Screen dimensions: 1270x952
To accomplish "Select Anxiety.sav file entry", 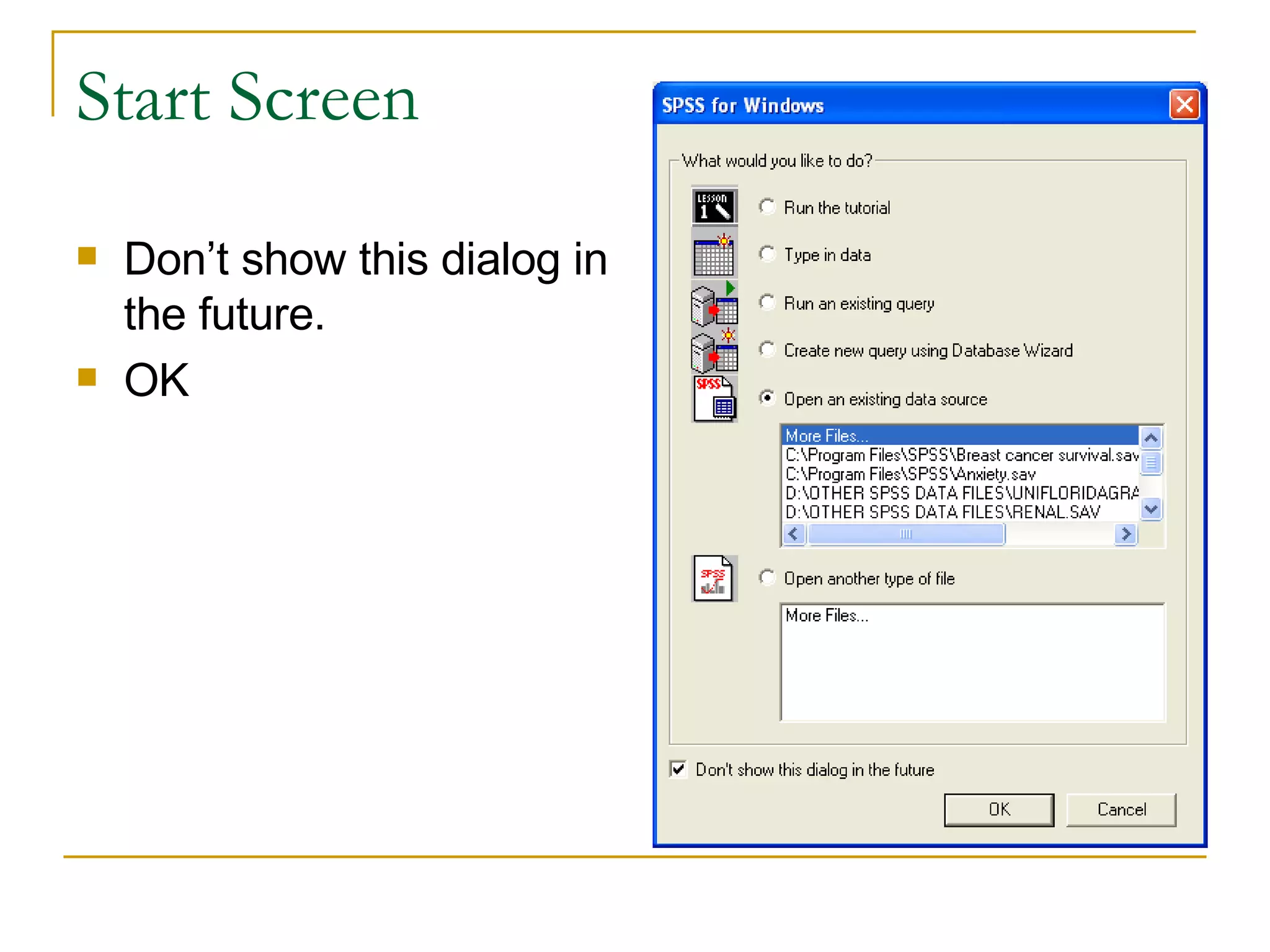I will pos(960,474).
